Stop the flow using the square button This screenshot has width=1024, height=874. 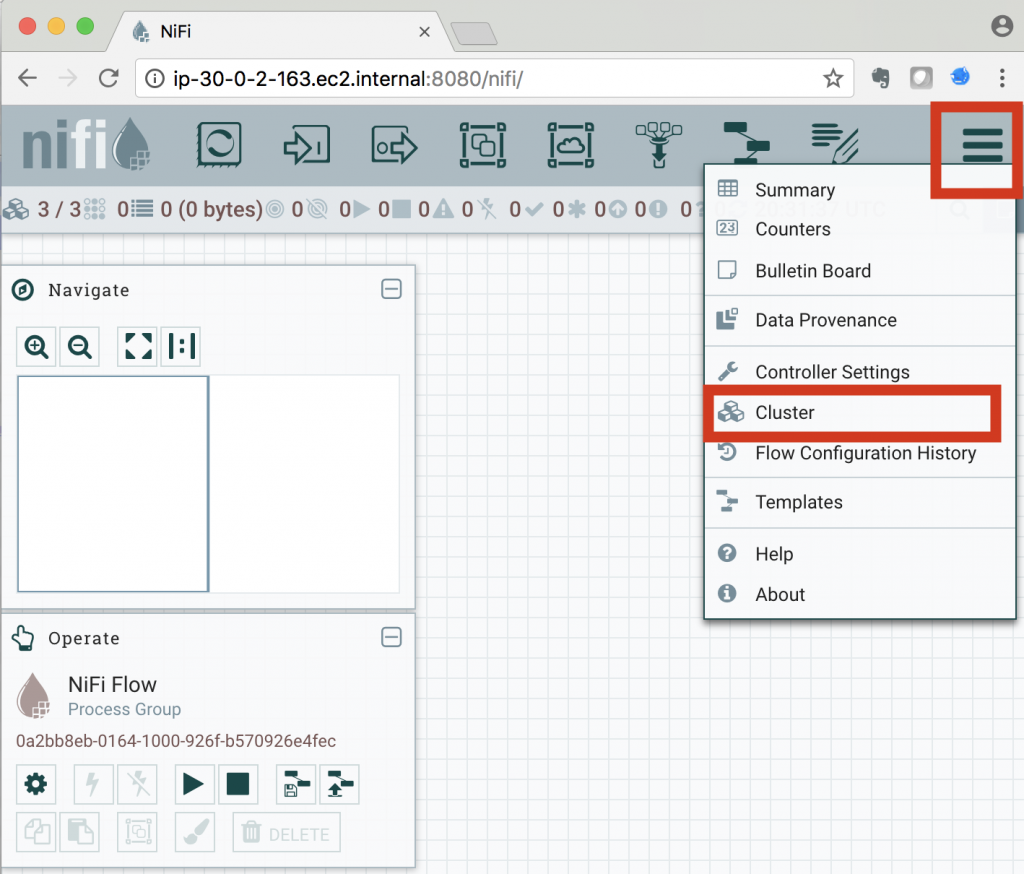[238, 784]
